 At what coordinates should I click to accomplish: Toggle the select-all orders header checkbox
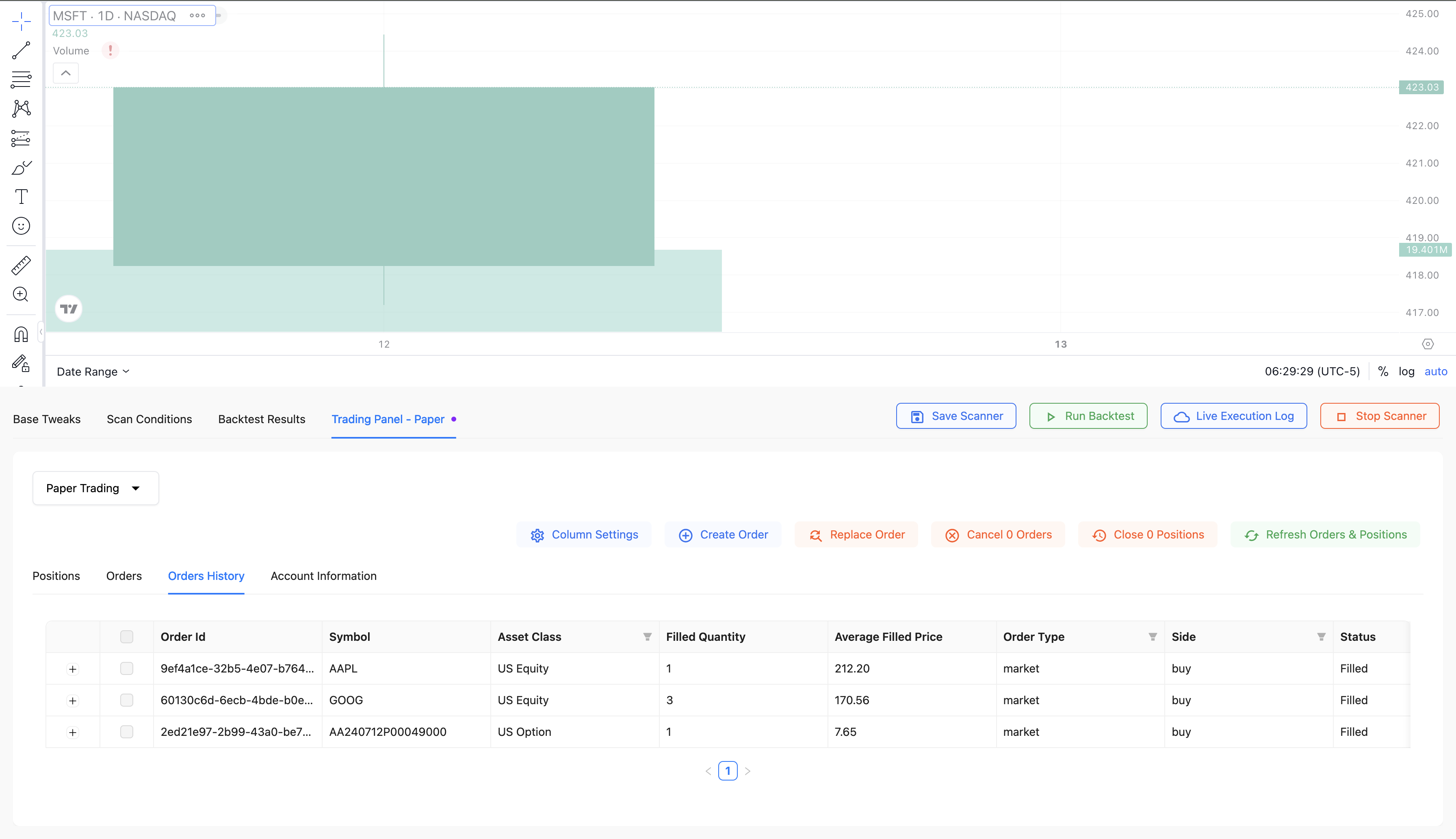coord(127,637)
